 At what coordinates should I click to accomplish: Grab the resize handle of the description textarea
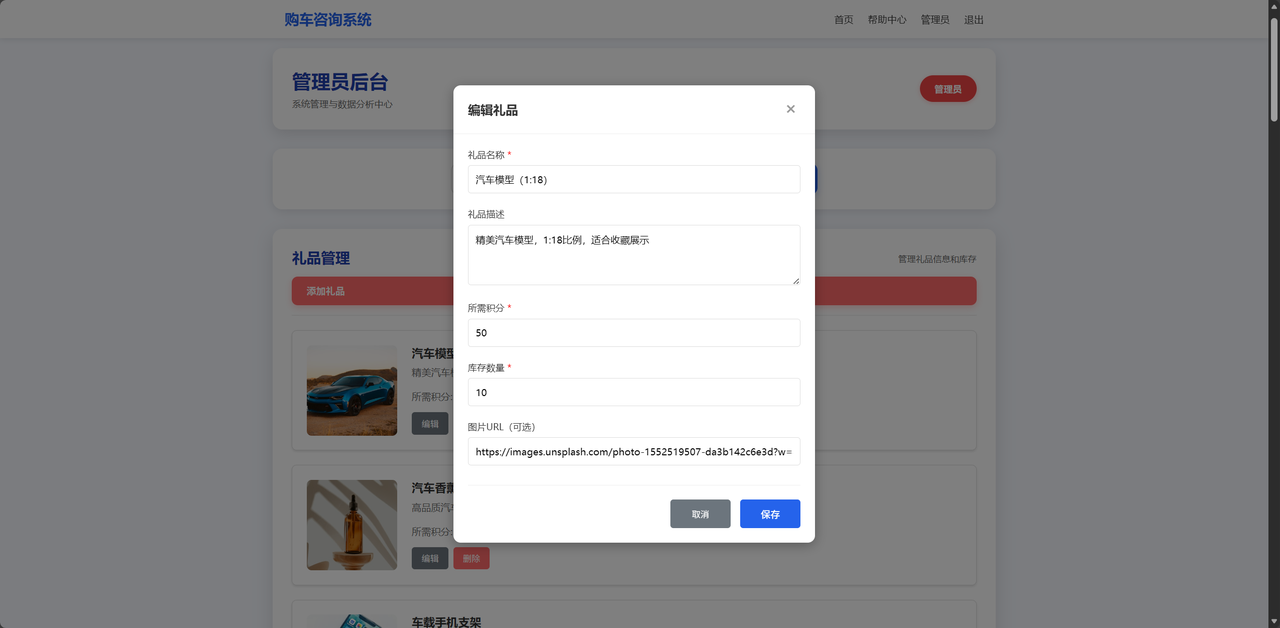point(796,280)
